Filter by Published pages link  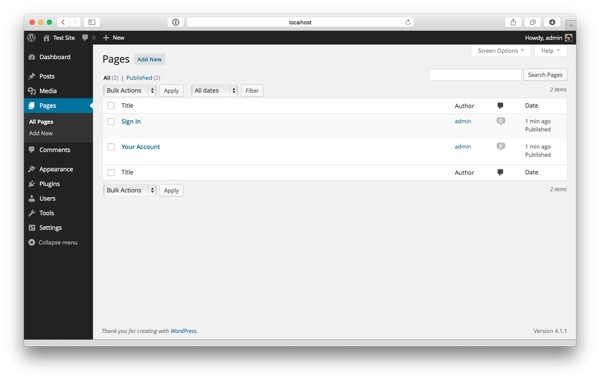tap(139, 78)
